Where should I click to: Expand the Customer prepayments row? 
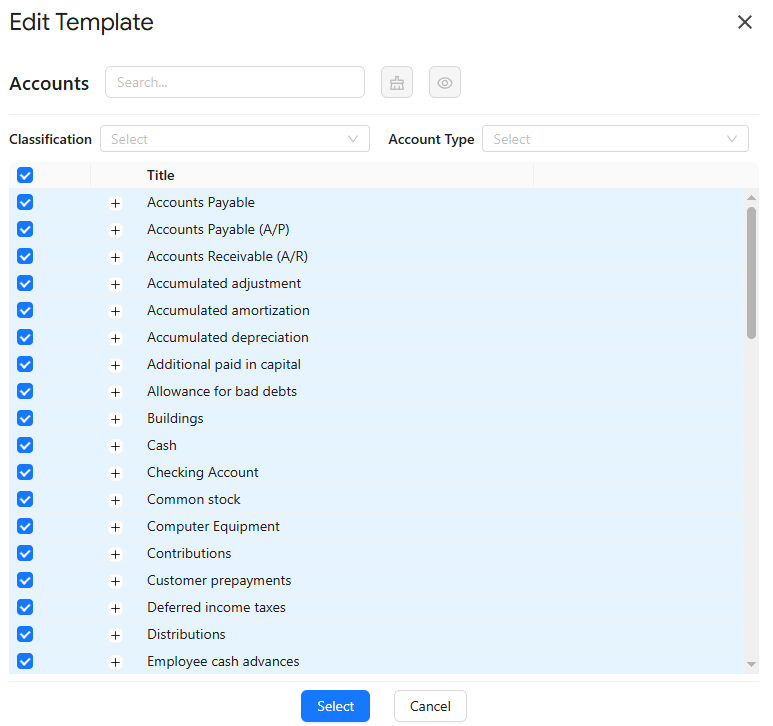point(115,581)
